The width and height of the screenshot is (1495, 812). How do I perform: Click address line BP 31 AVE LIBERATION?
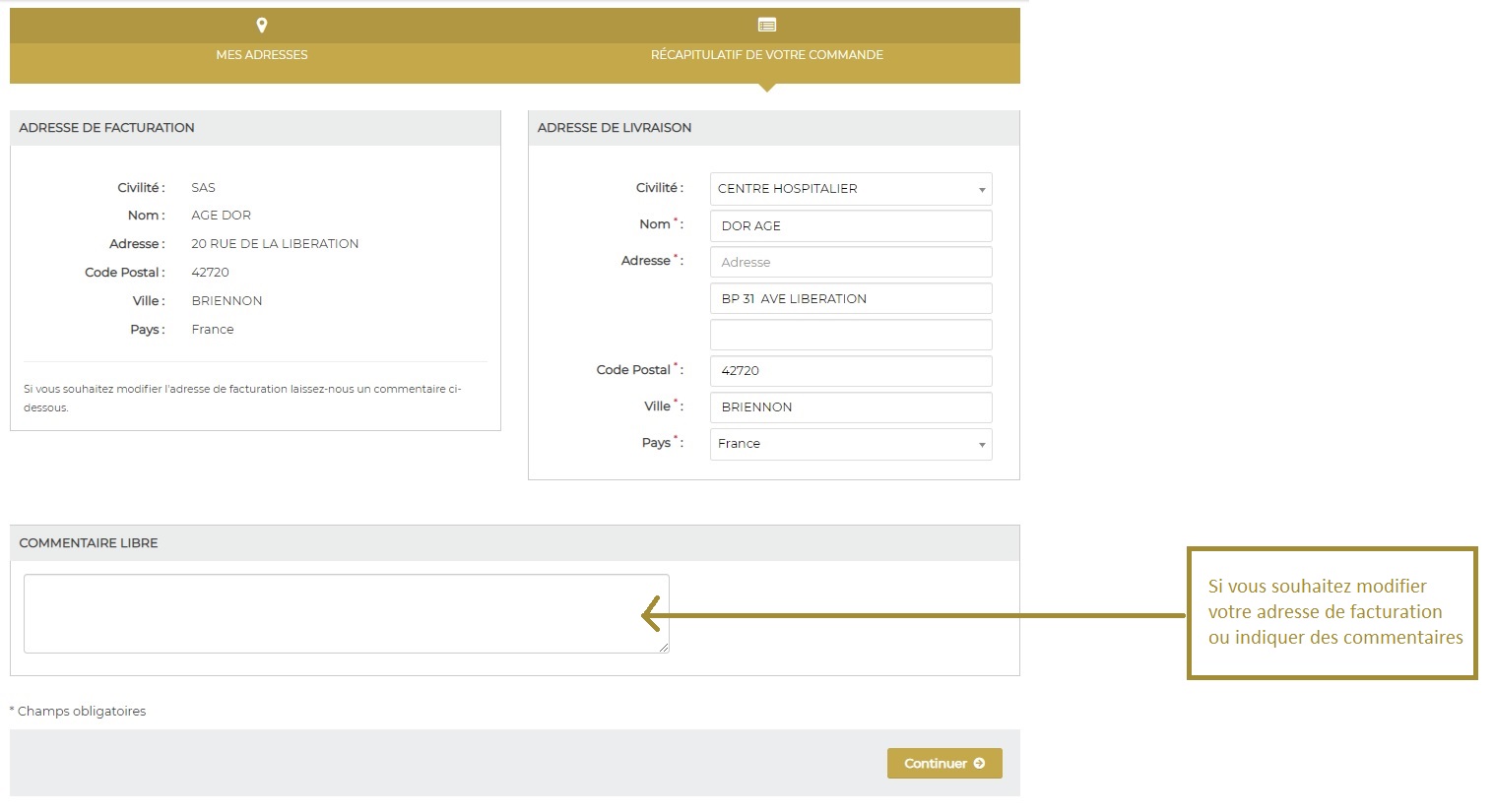point(850,299)
